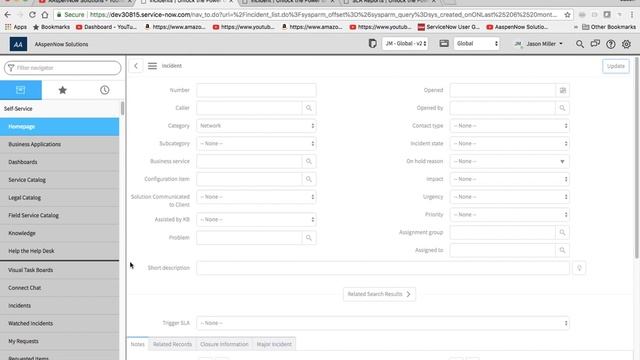The width and height of the screenshot is (640, 360).
Task: Bookmark this page with the star icon
Action: (x=567, y=15)
